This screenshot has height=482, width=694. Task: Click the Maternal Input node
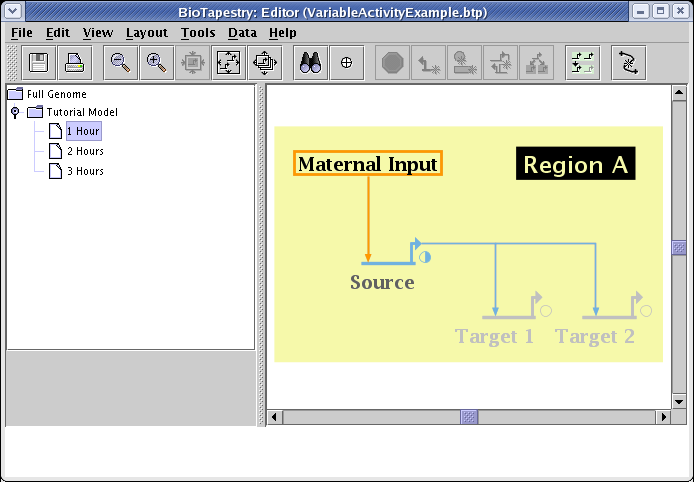pos(368,164)
